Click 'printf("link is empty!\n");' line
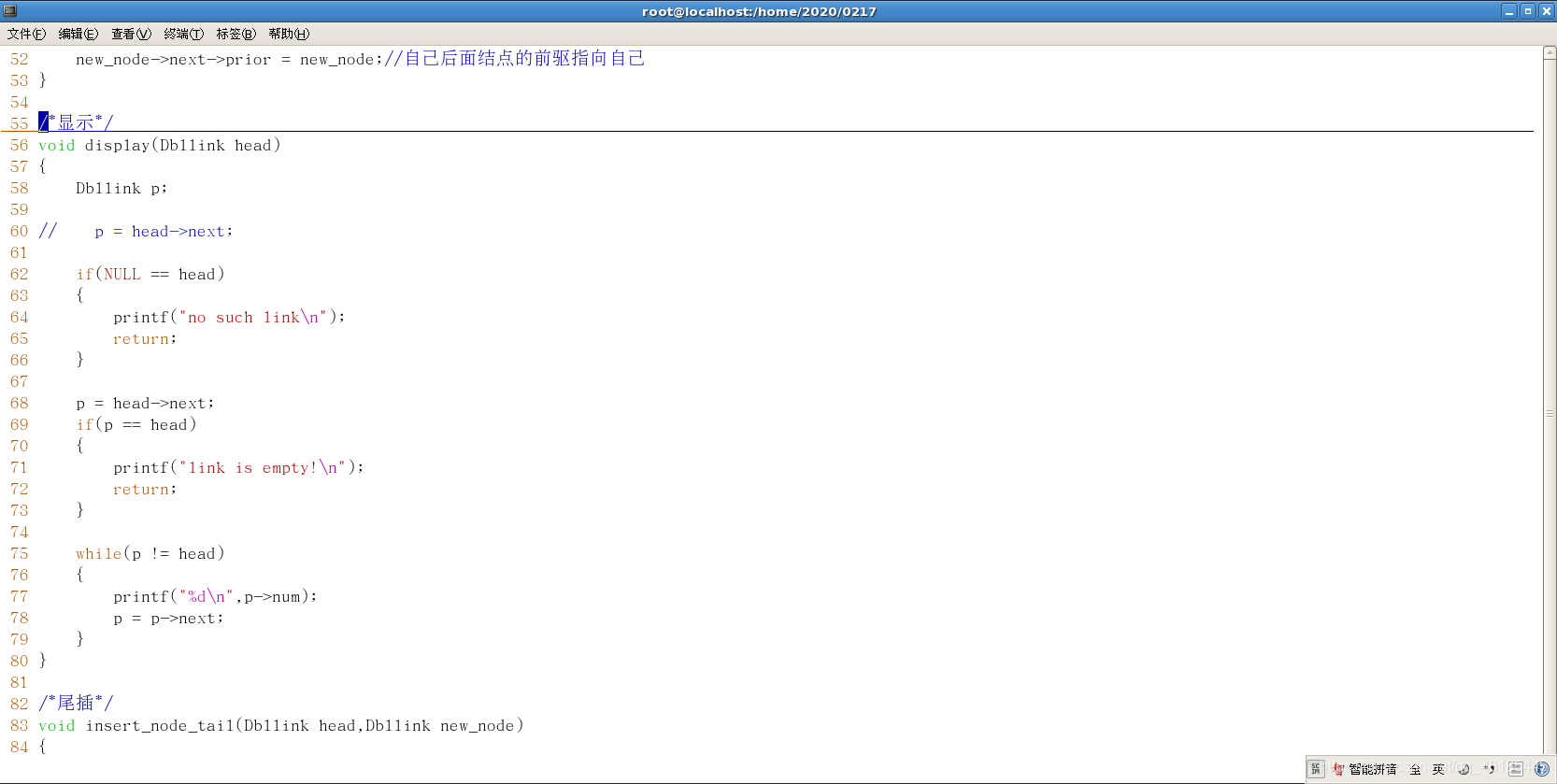 click(x=239, y=467)
